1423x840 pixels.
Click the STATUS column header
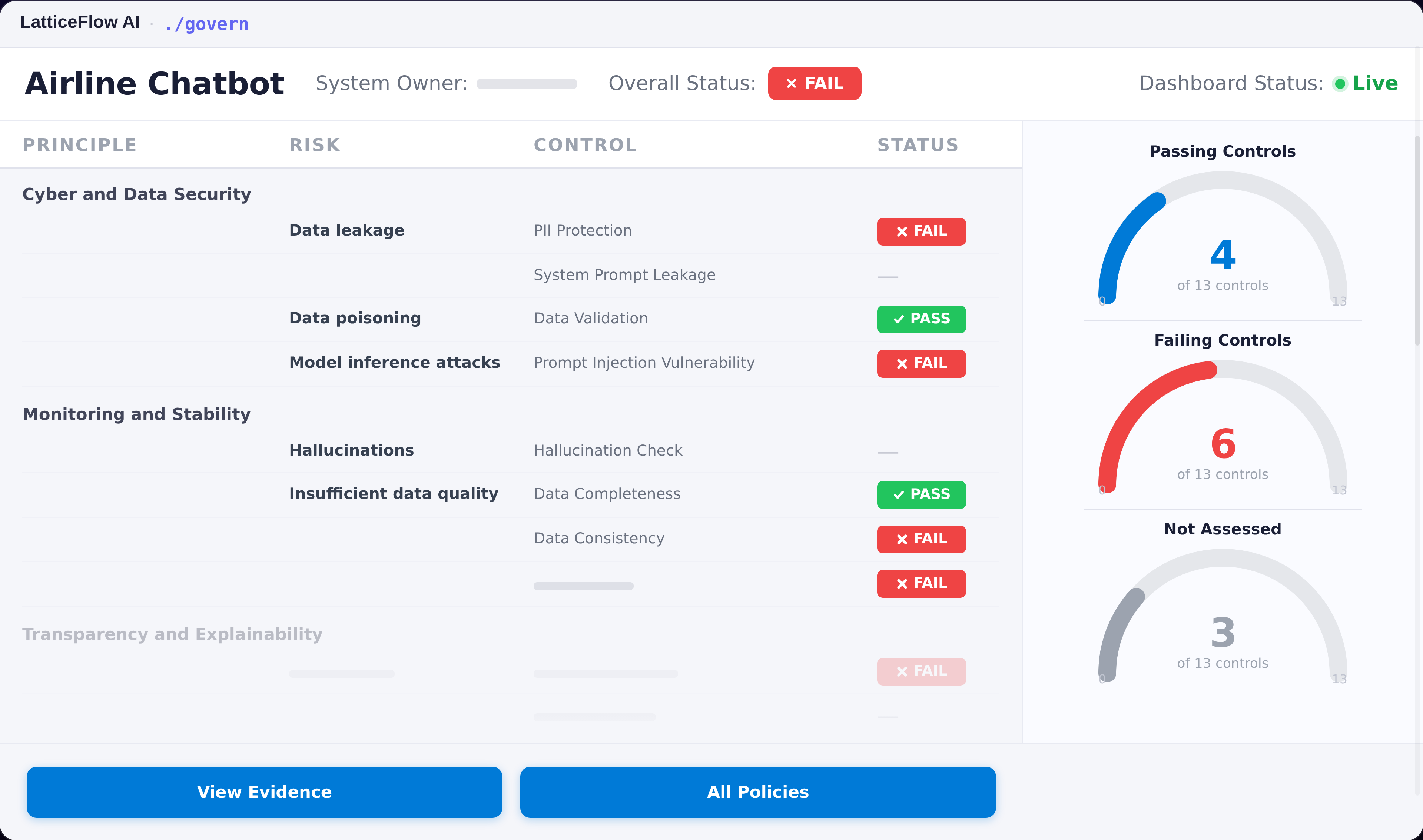coord(917,145)
